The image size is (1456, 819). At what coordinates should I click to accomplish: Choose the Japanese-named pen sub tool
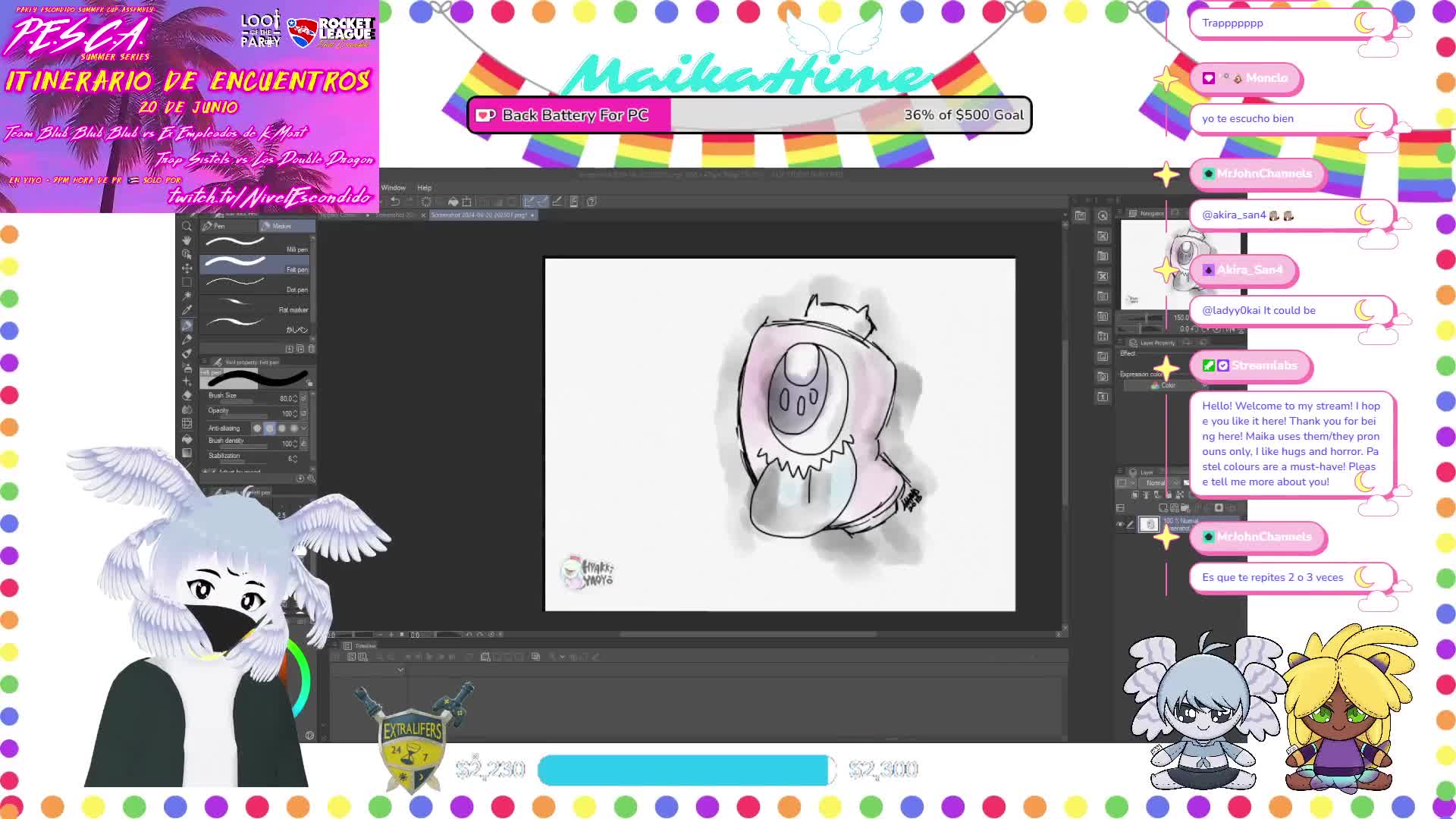(254, 324)
